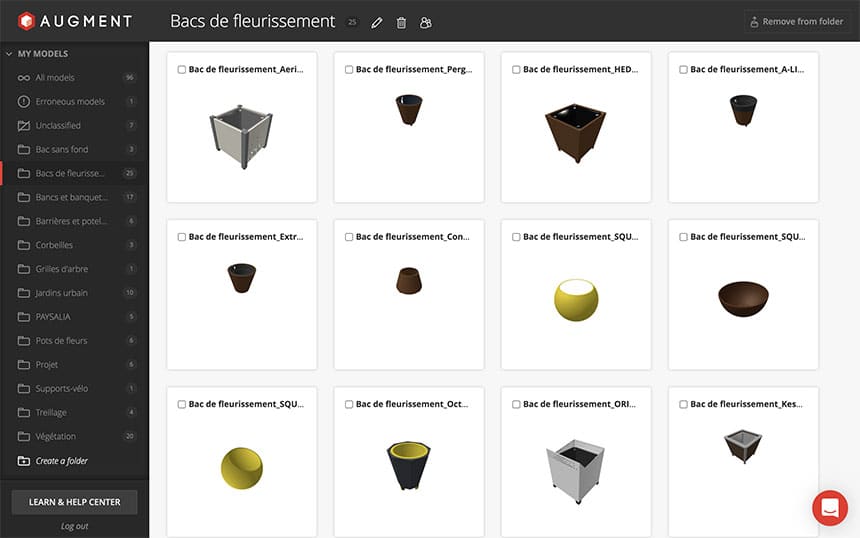Collapse the MY MODELS section arrow
Viewport: 860px width, 538px height.
click(x=9, y=54)
